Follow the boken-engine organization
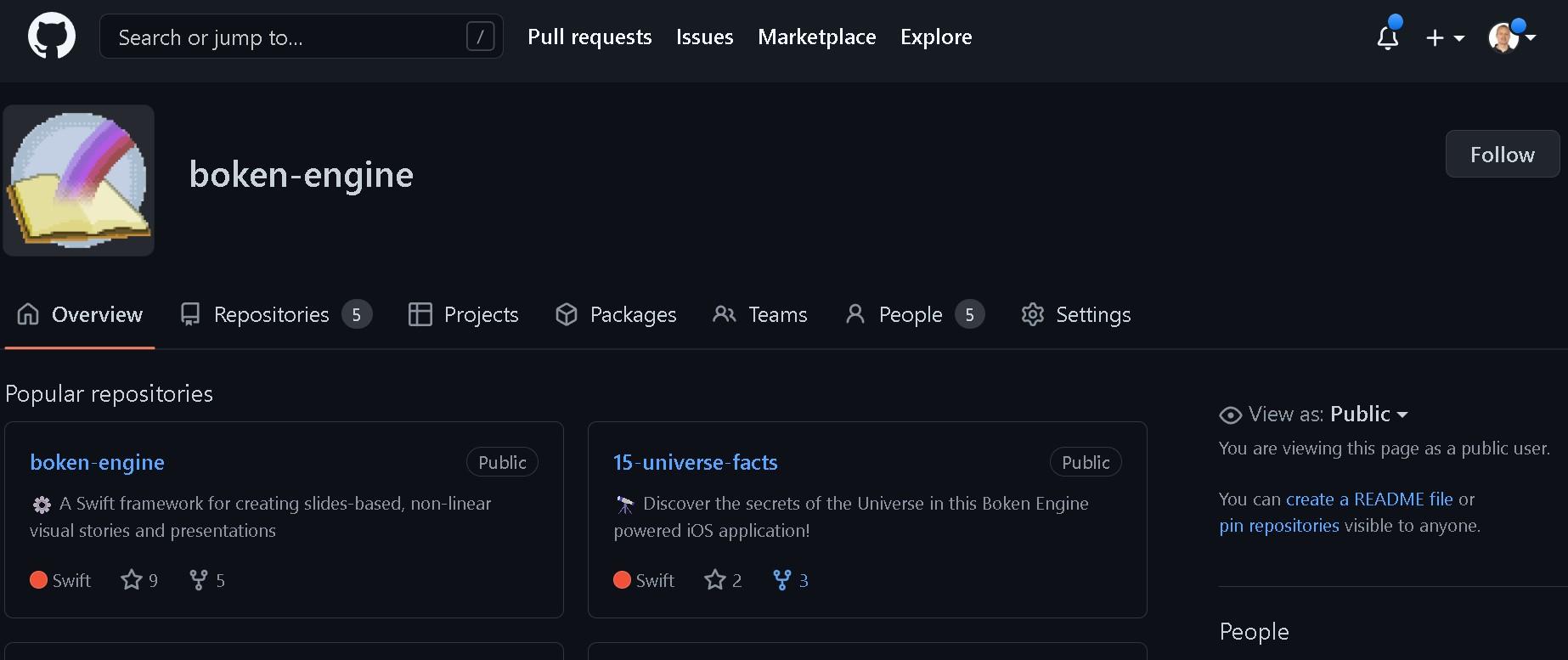The image size is (1568, 660). point(1503,154)
